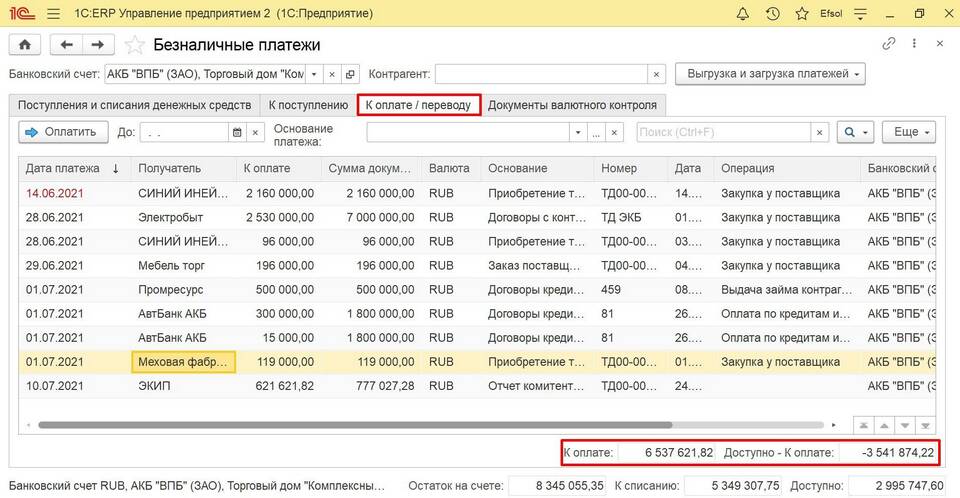Expand the Банковский счет dropdown
This screenshot has width=960, height=498.
click(x=313, y=74)
